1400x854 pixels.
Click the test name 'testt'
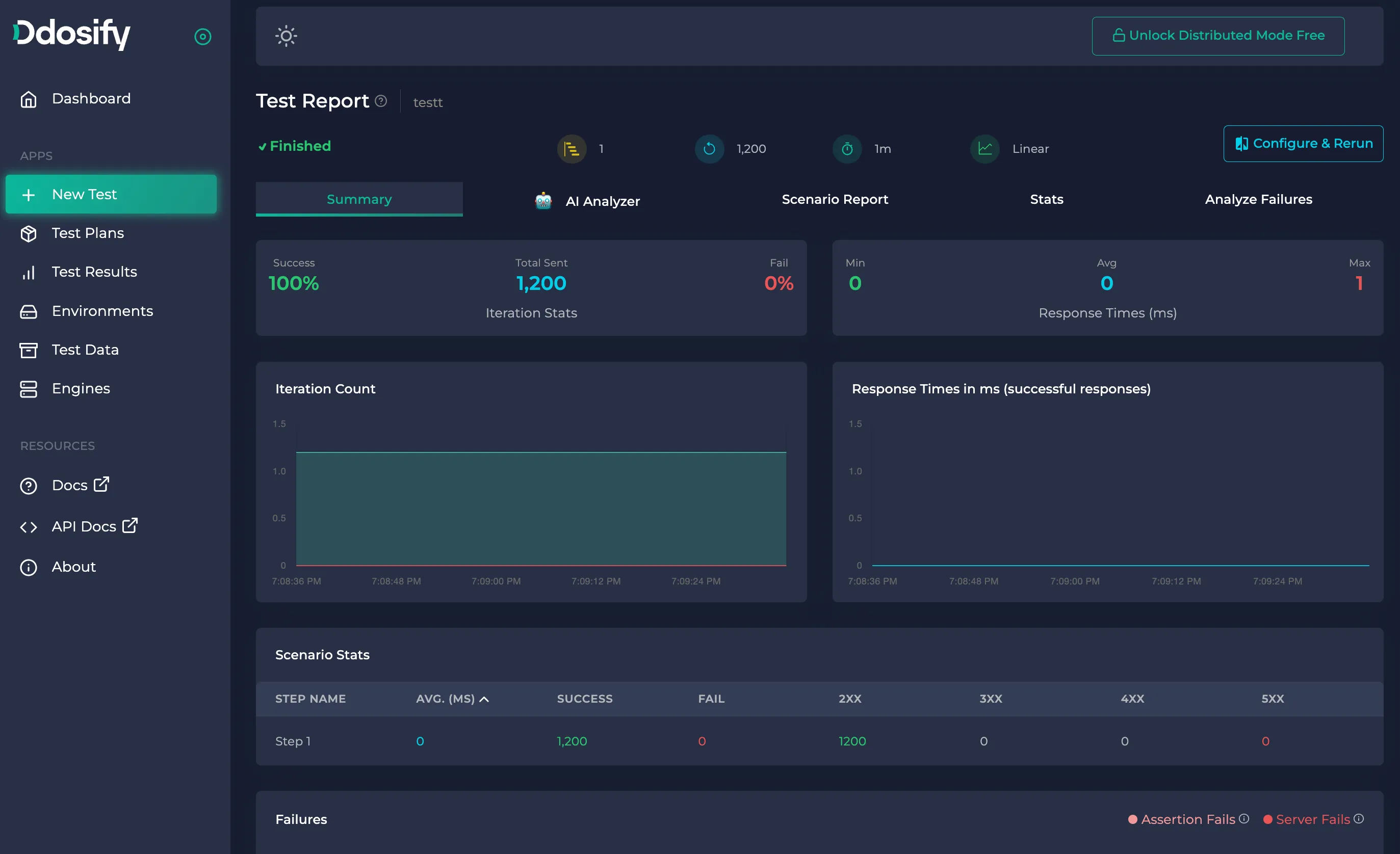coord(427,103)
